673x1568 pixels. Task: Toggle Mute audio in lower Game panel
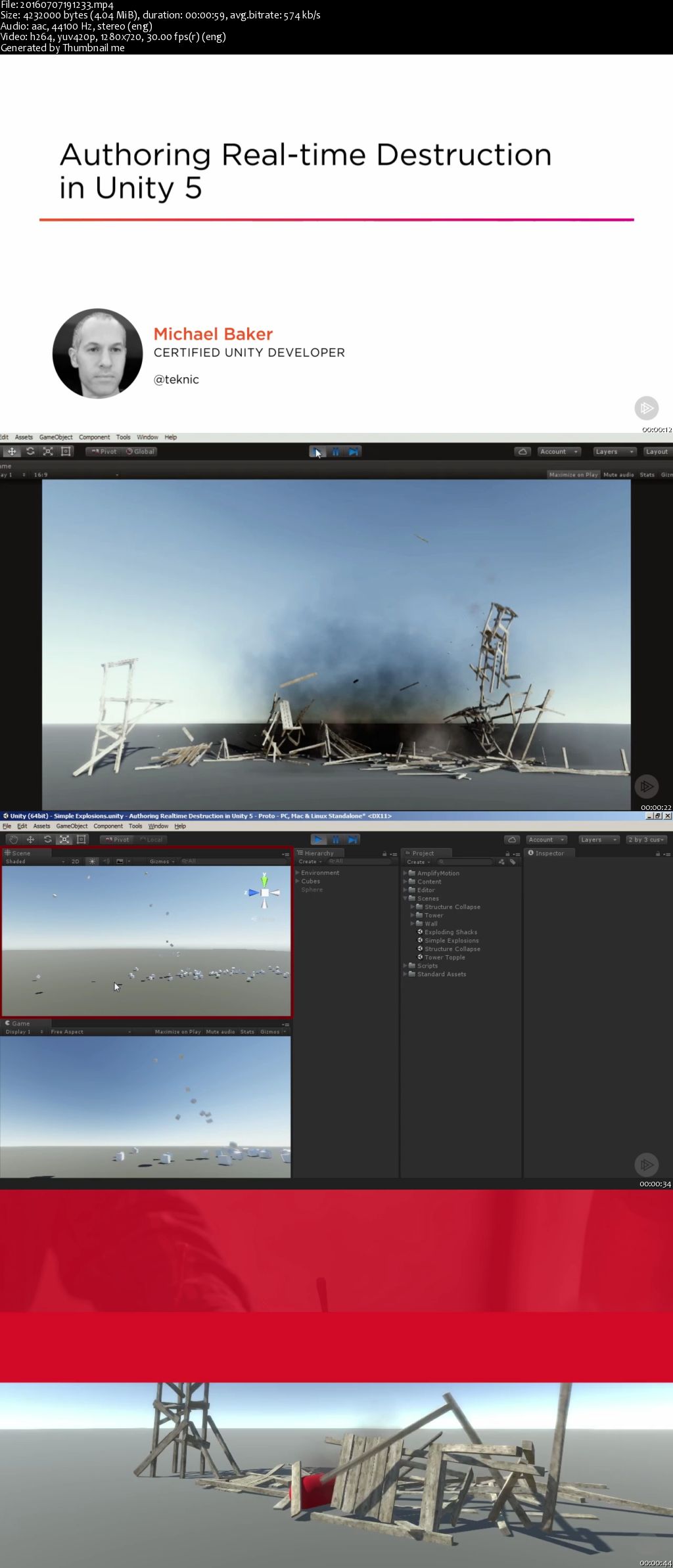click(x=220, y=1031)
